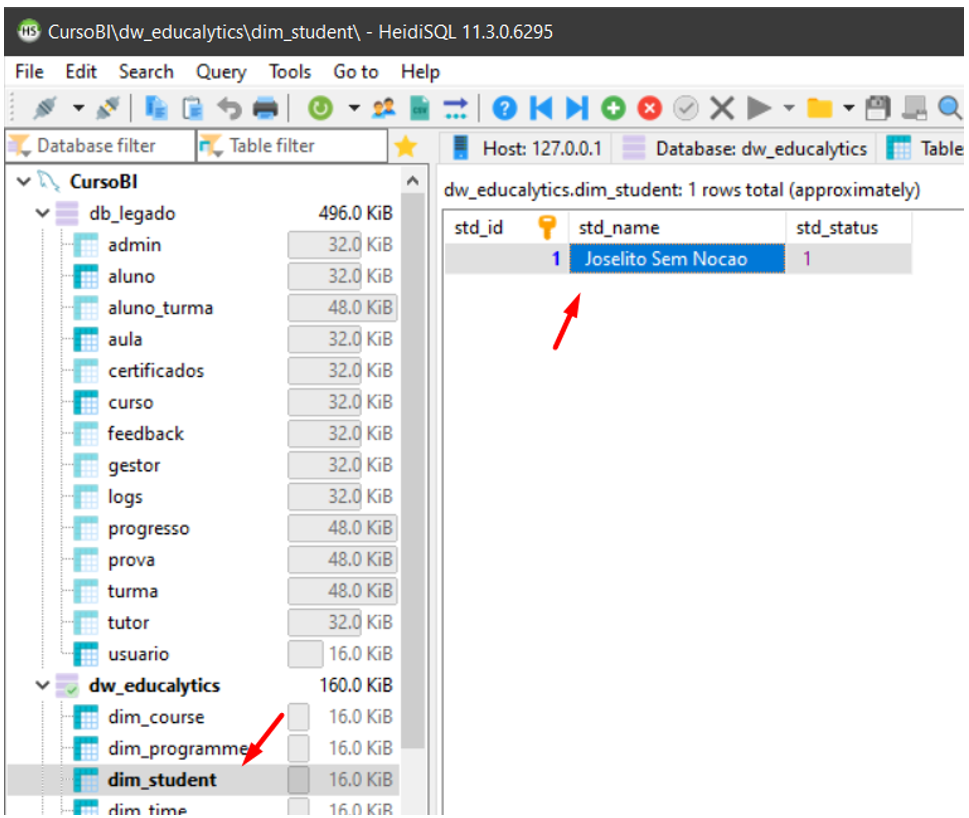
Task: Select the tutor table
Action: (128, 623)
